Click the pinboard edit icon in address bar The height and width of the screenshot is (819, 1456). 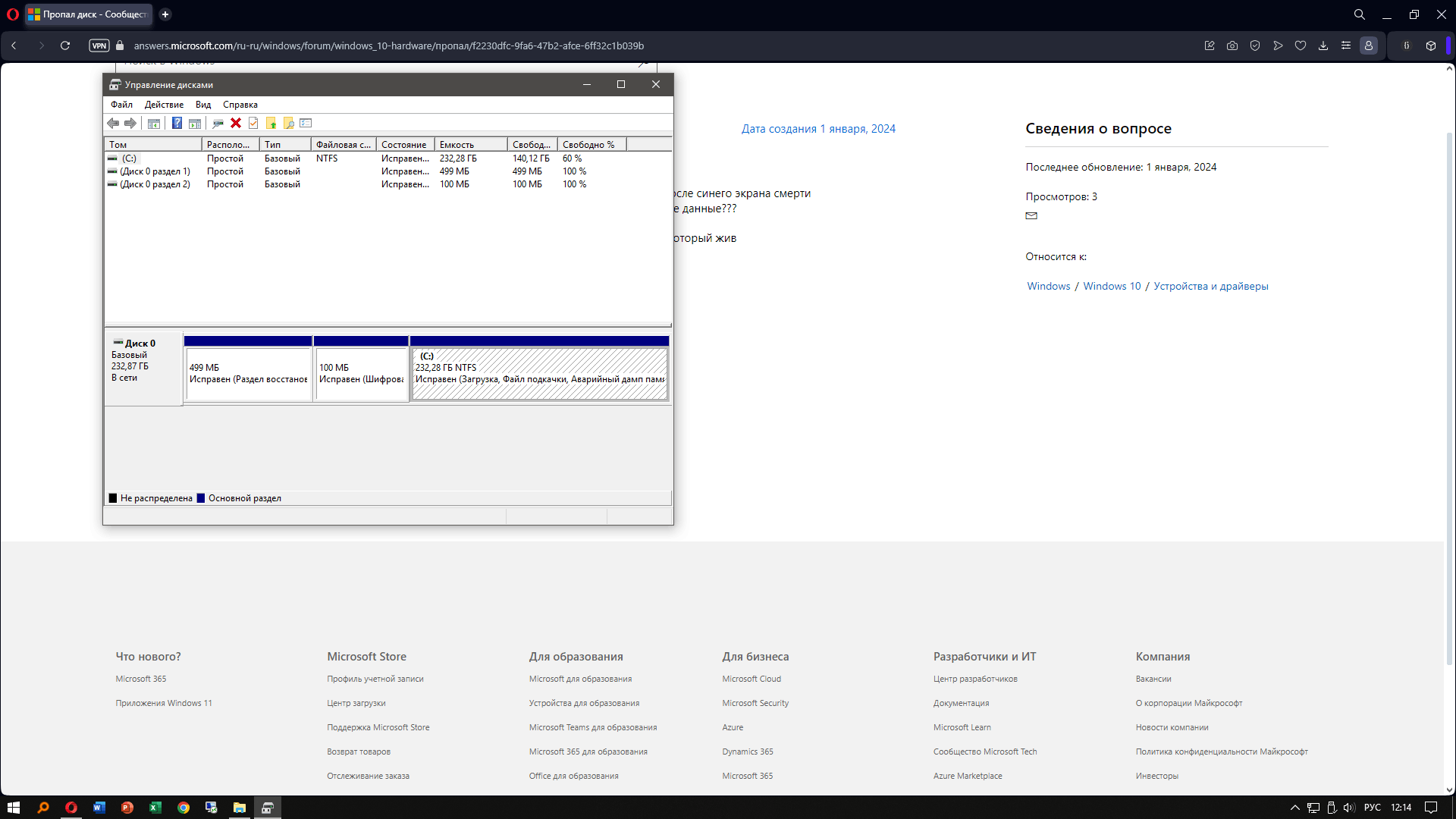click(1210, 45)
